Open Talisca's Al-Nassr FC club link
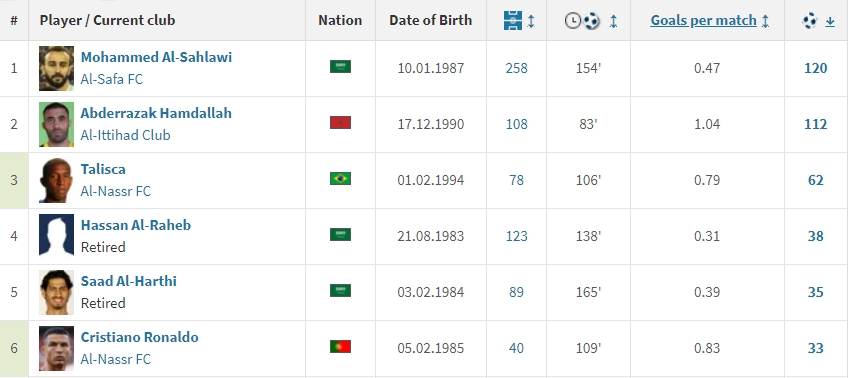The image size is (848, 378). tap(116, 191)
